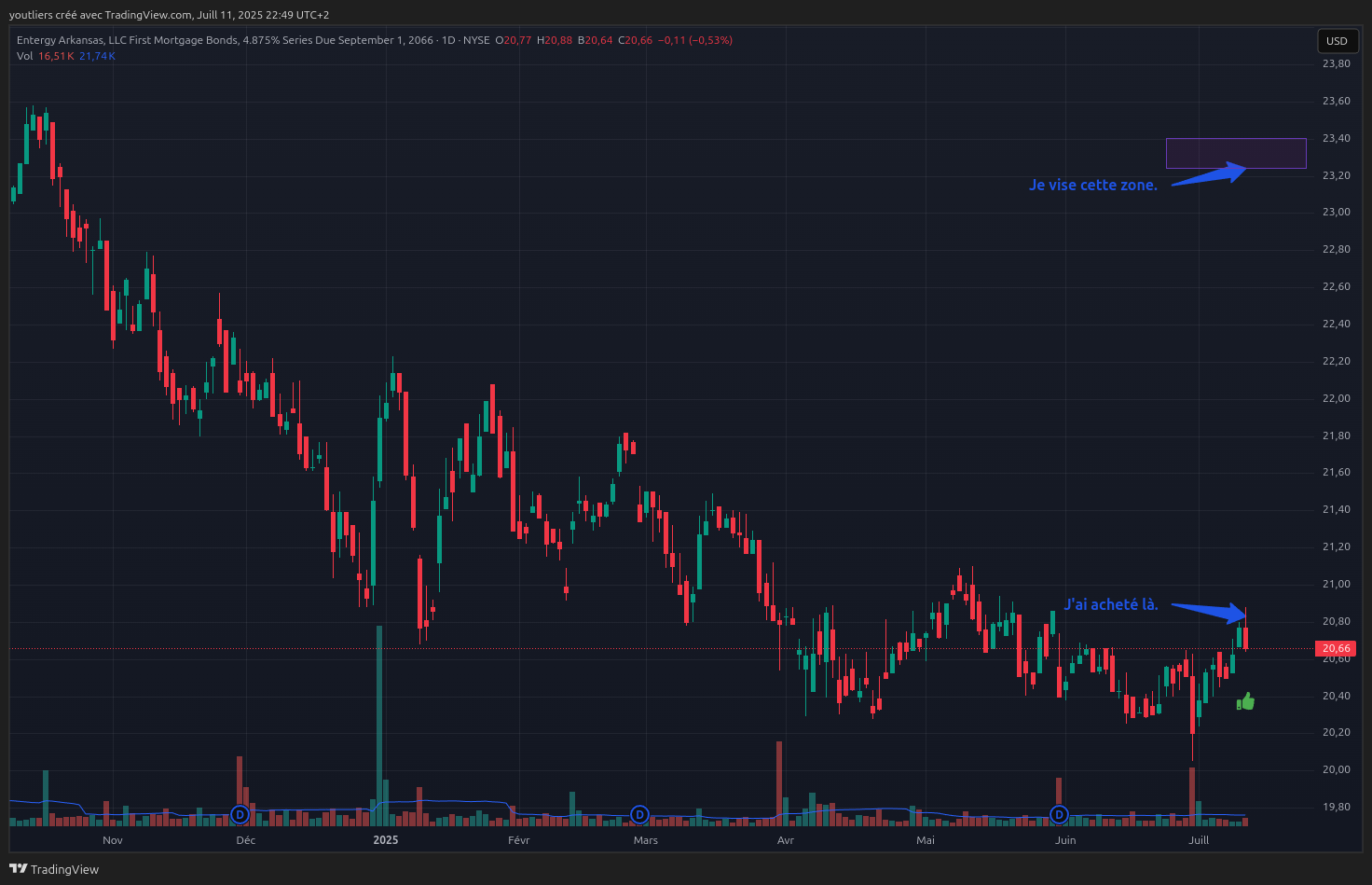Image resolution: width=1372 pixels, height=885 pixels.
Task: Click the 22,00 price axis label
Action: click(1336, 398)
